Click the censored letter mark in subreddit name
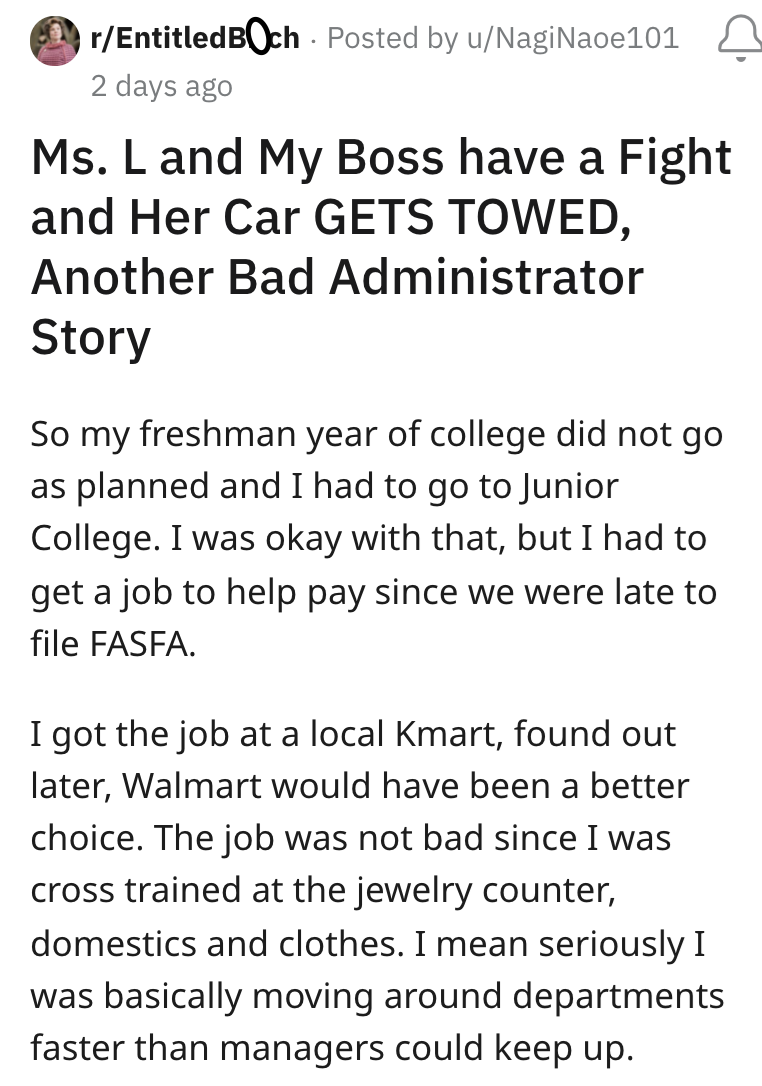 pyautogui.click(x=257, y=38)
